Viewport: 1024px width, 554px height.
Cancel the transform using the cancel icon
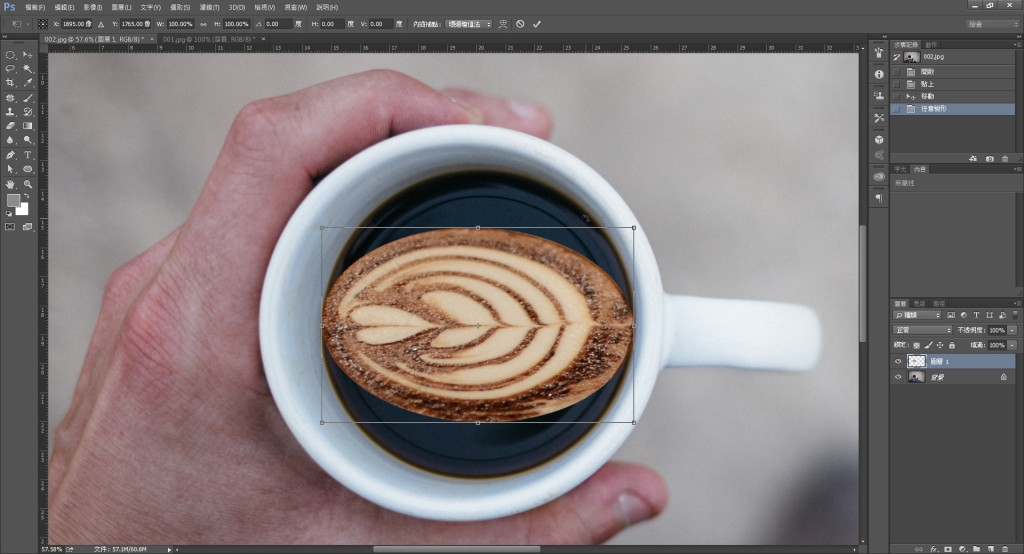coord(520,23)
